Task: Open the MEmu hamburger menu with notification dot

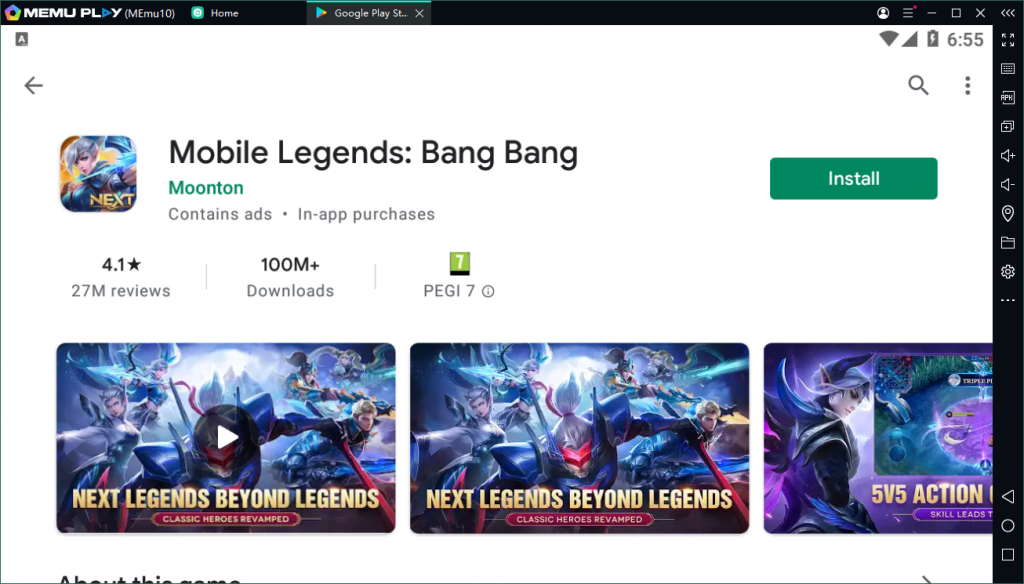Action: tap(908, 13)
